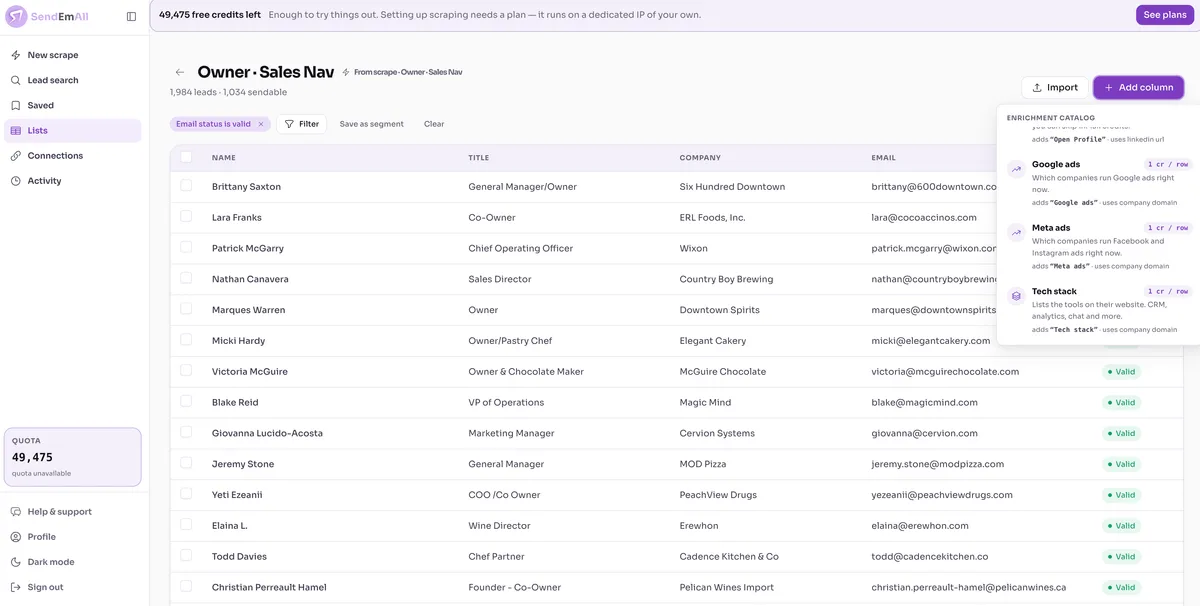
Task: Open the Connections page
Action: tap(72, 156)
